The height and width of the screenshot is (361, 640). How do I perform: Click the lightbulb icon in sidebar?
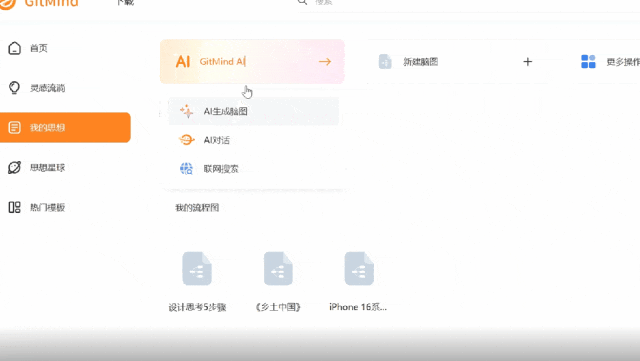[14, 88]
